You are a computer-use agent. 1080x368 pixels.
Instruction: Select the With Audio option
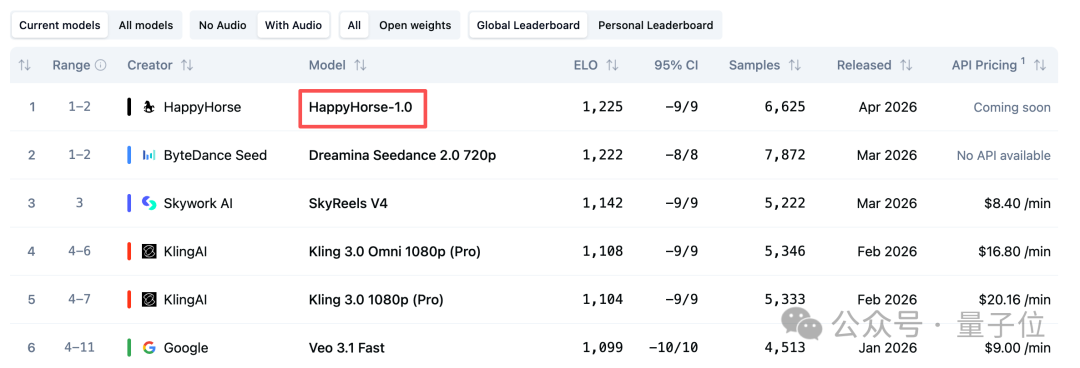[x=293, y=25]
